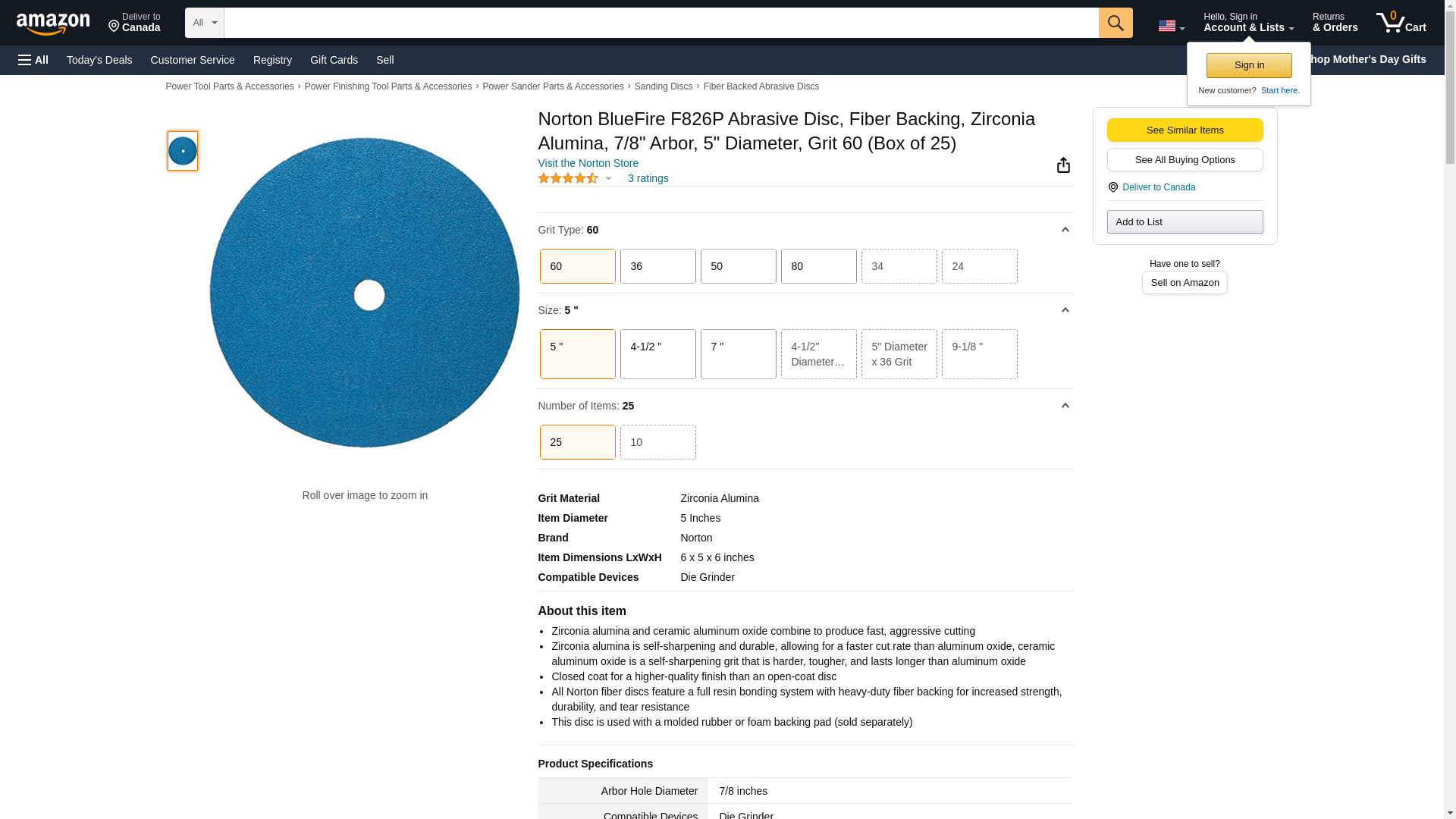Open the search category All dropdown
This screenshot has height=819, width=1456.
click(204, 23)
